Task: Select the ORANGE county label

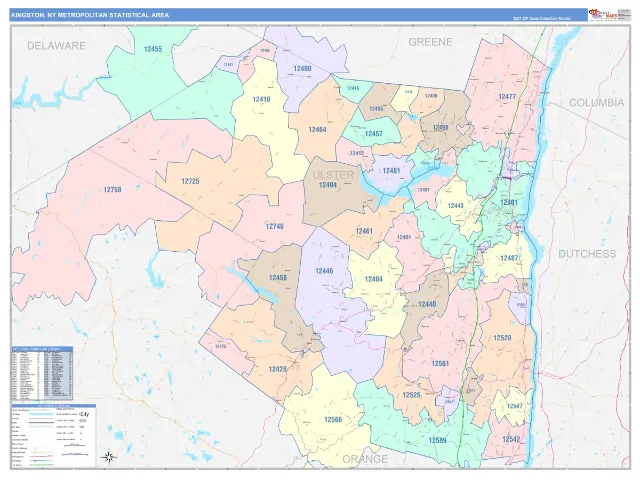Action: pyautogui.click(x=365, y=459)
